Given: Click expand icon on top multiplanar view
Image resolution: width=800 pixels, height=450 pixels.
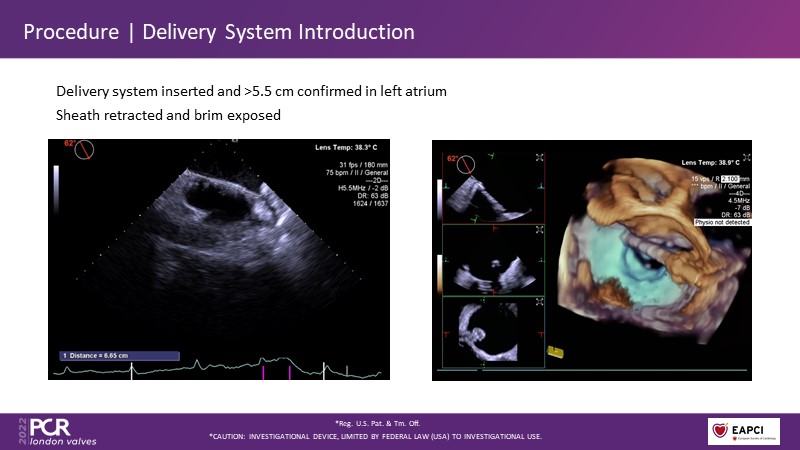Looking at the screenshot, I should 540,157.
